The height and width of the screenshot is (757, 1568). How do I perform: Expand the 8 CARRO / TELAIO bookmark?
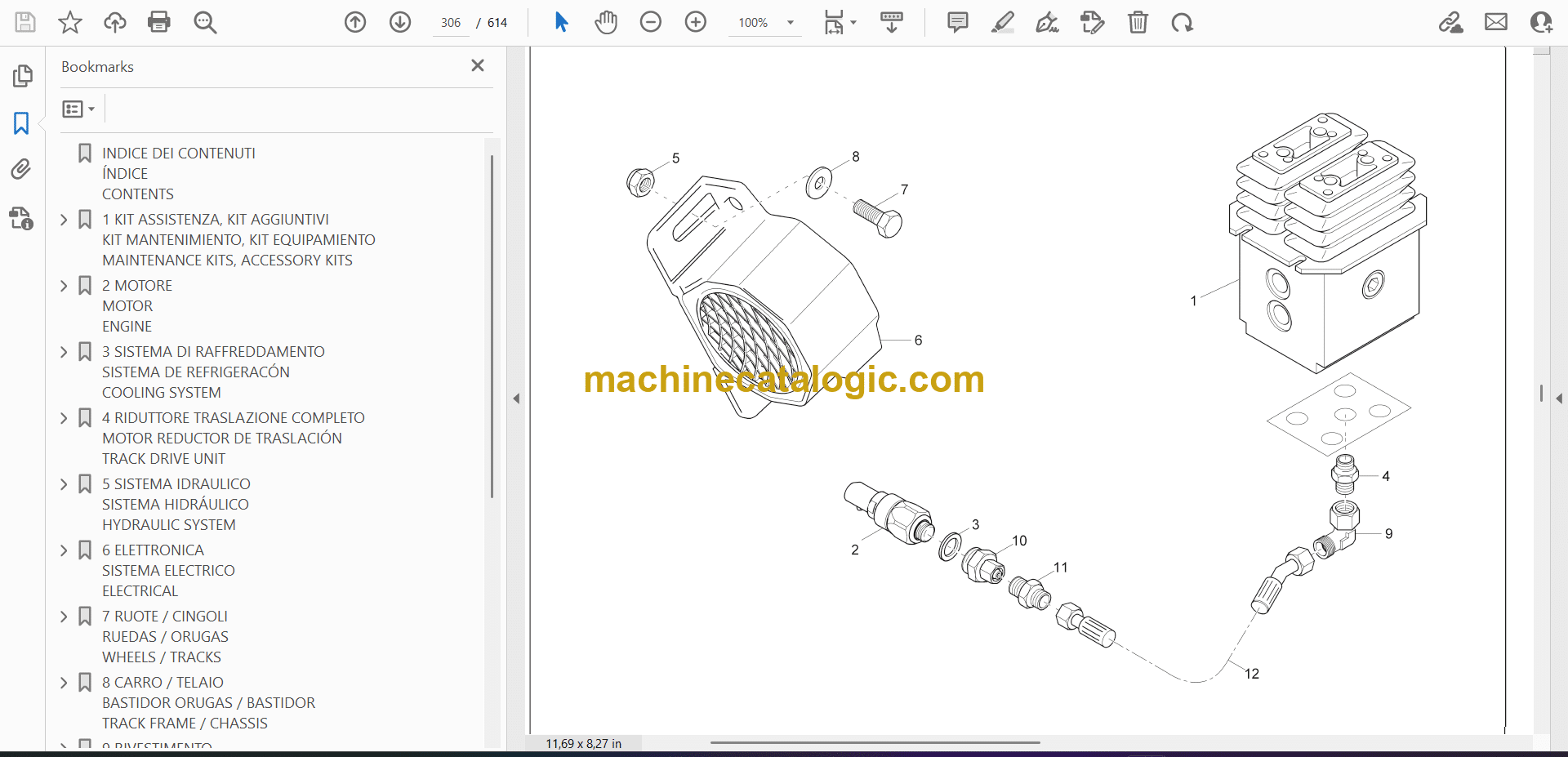pos(64,683)
